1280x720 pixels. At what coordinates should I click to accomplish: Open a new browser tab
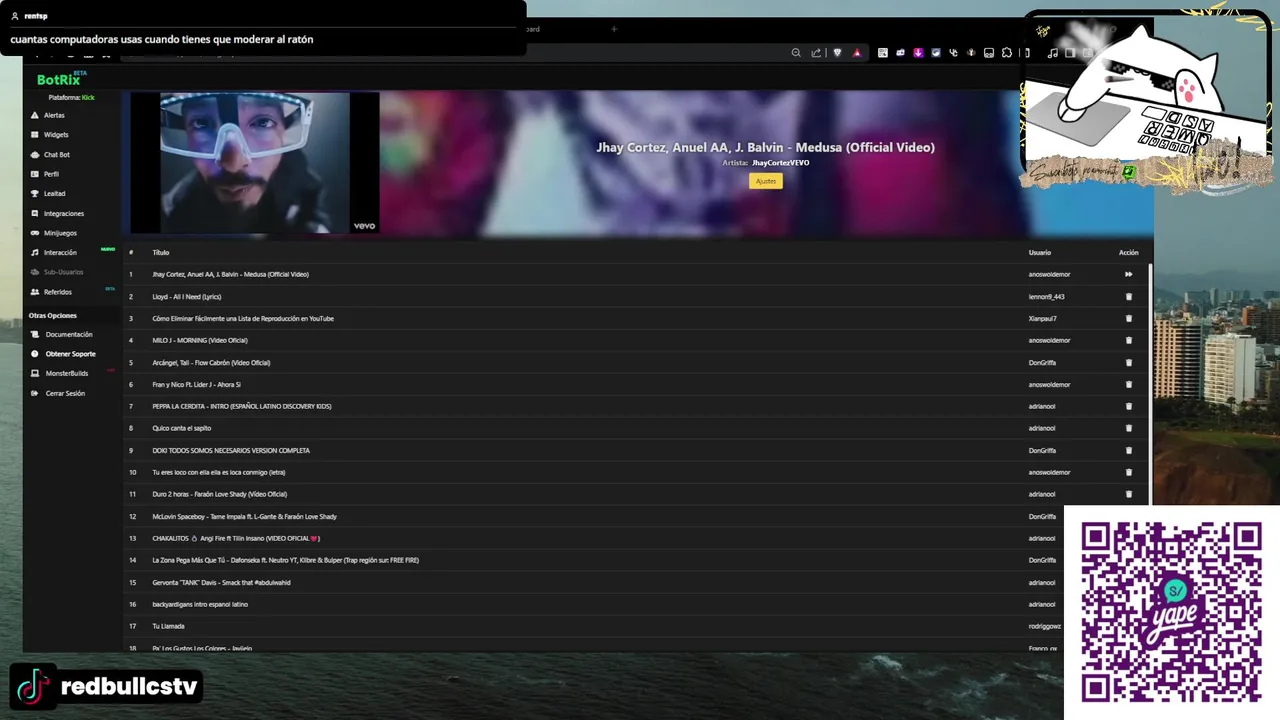[x=614, y=29]
